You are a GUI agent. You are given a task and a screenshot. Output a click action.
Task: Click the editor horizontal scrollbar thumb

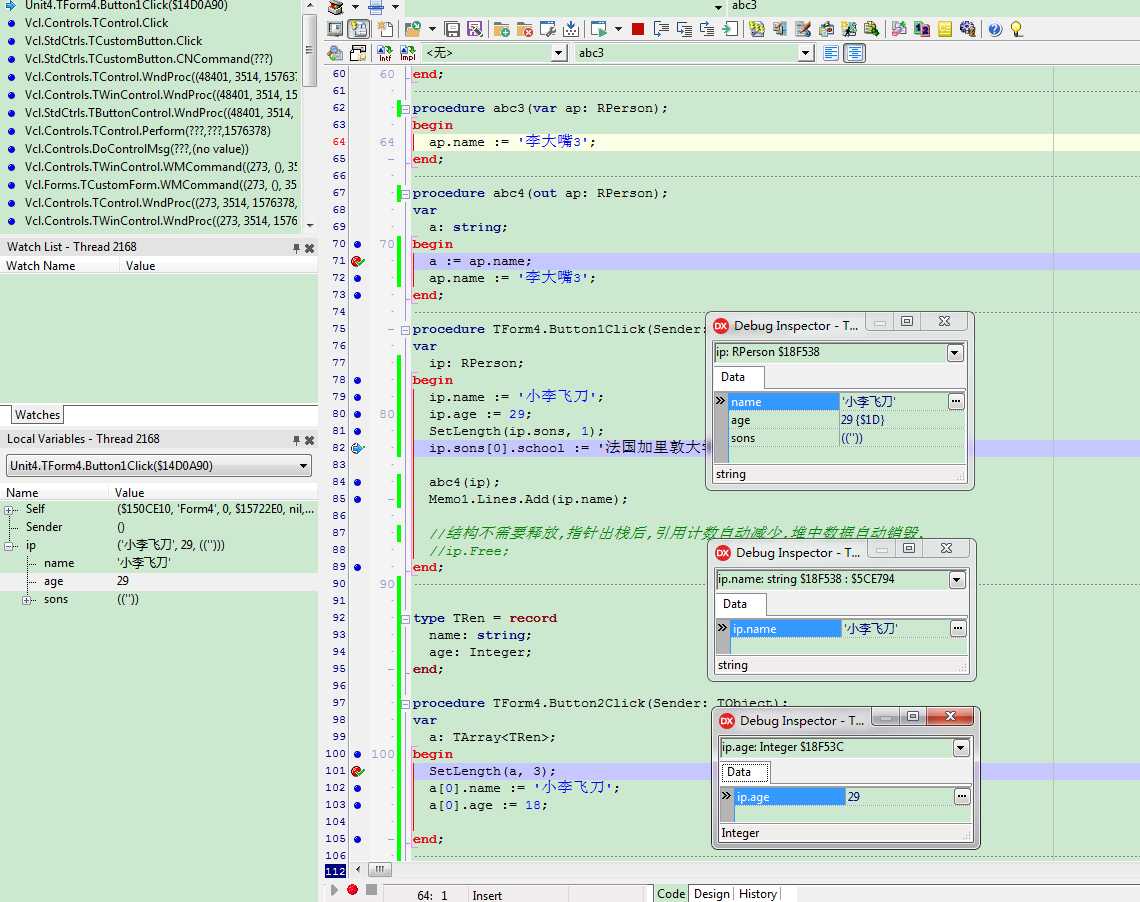point(380,869)
